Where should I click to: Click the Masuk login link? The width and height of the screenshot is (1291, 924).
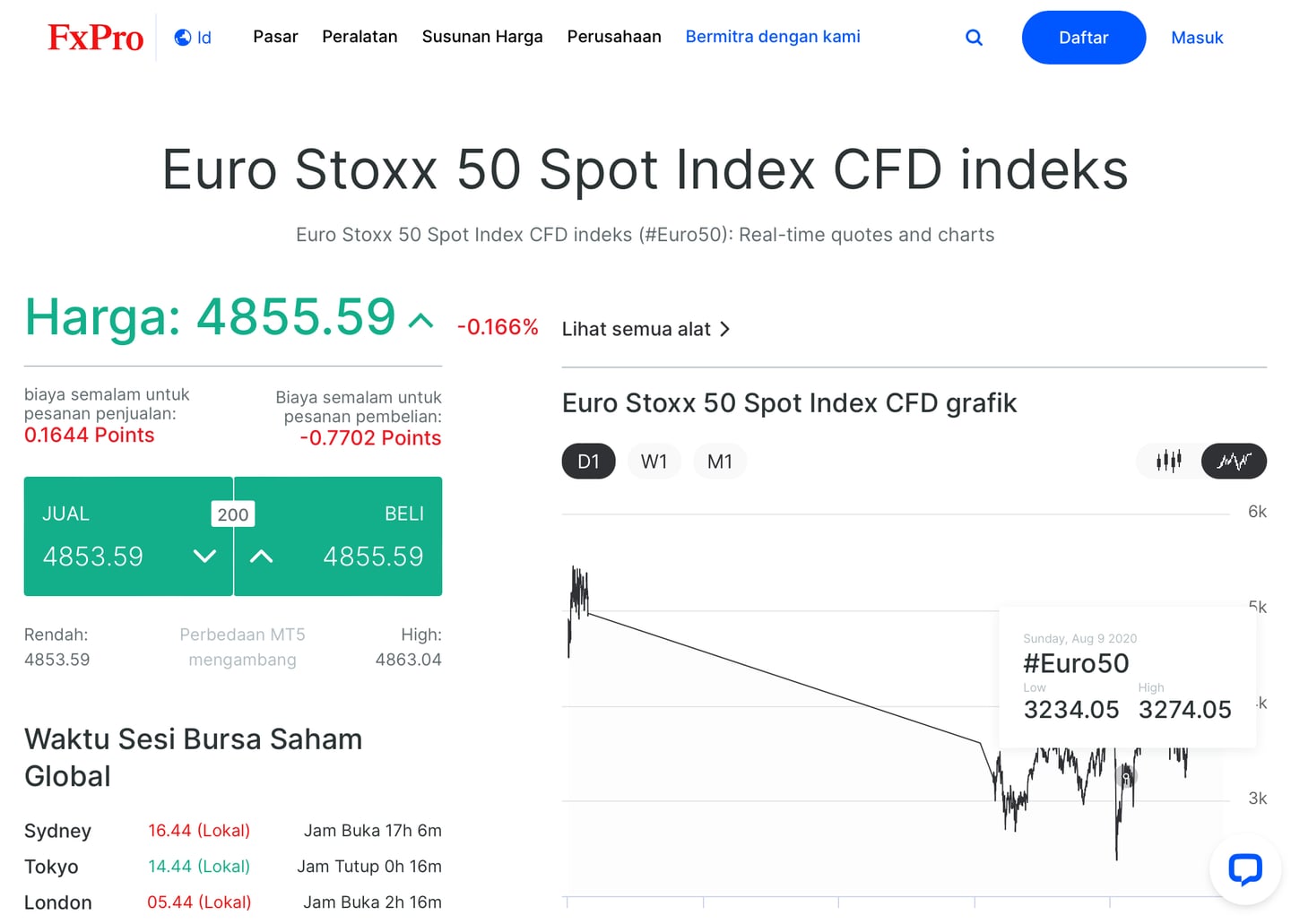coord(1197,37)
